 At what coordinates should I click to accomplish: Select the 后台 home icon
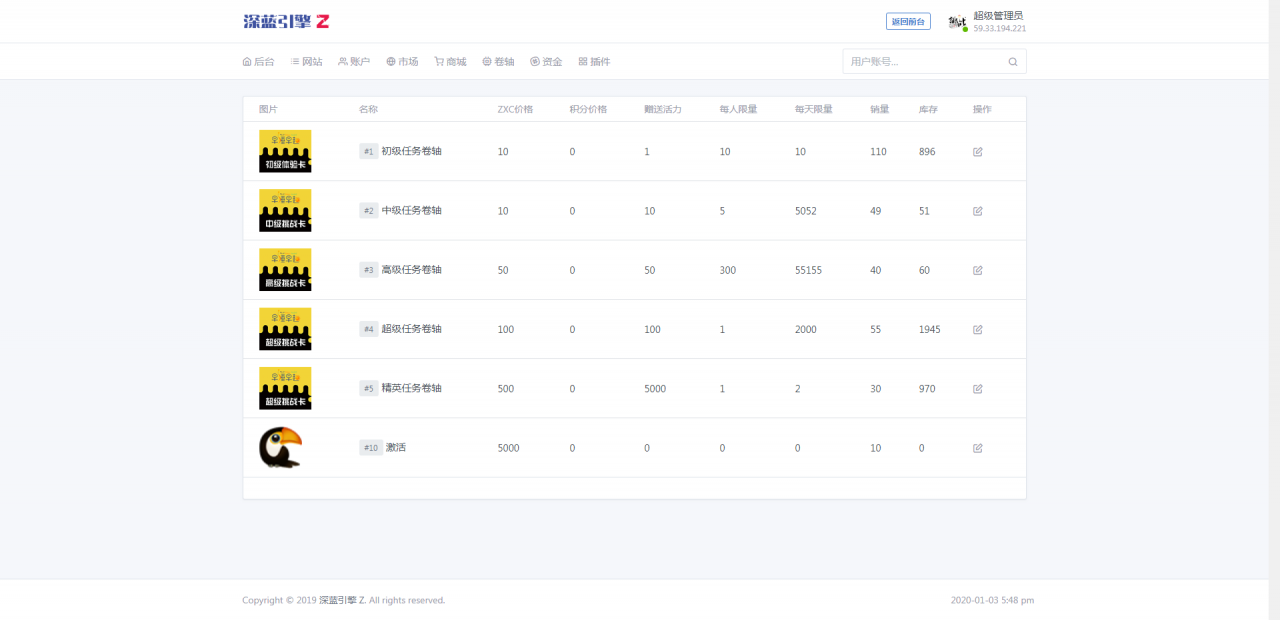[247, 61]
